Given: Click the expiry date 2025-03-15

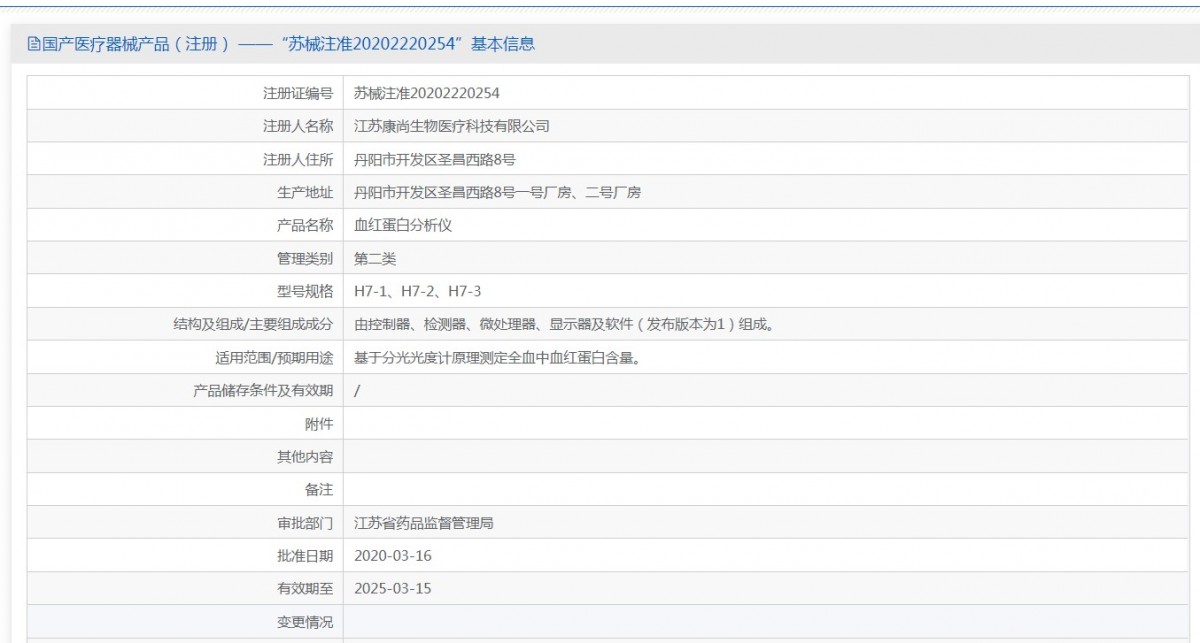Looking at the screenshot, I should [x=393, y=589].
